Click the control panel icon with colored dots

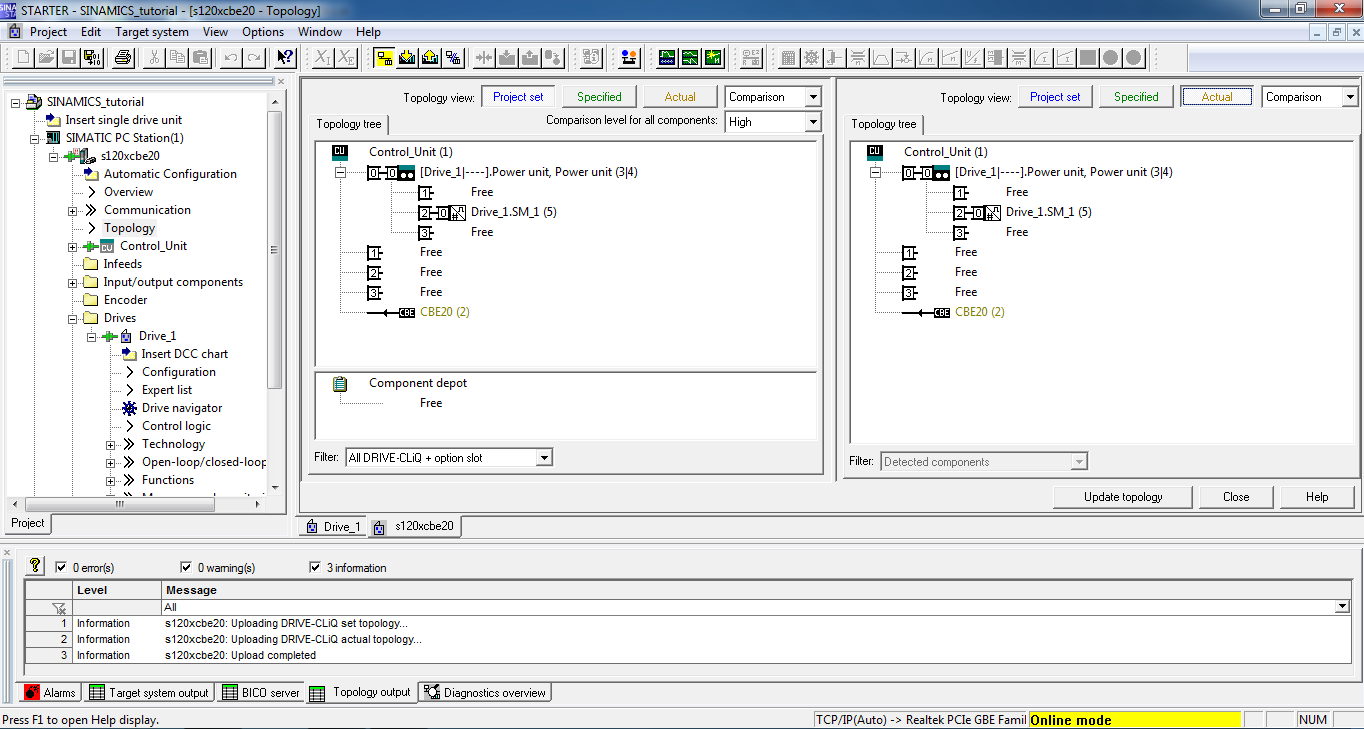click(629, 57)
